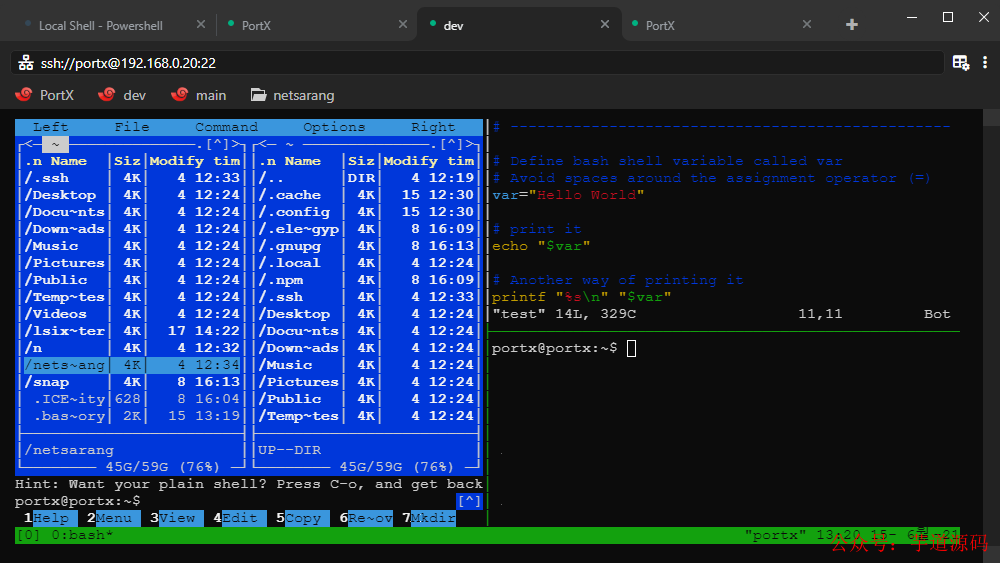Select /.cache in the right panel
The width and height of the screenshot is (1000, 563).
coord(367,195)
